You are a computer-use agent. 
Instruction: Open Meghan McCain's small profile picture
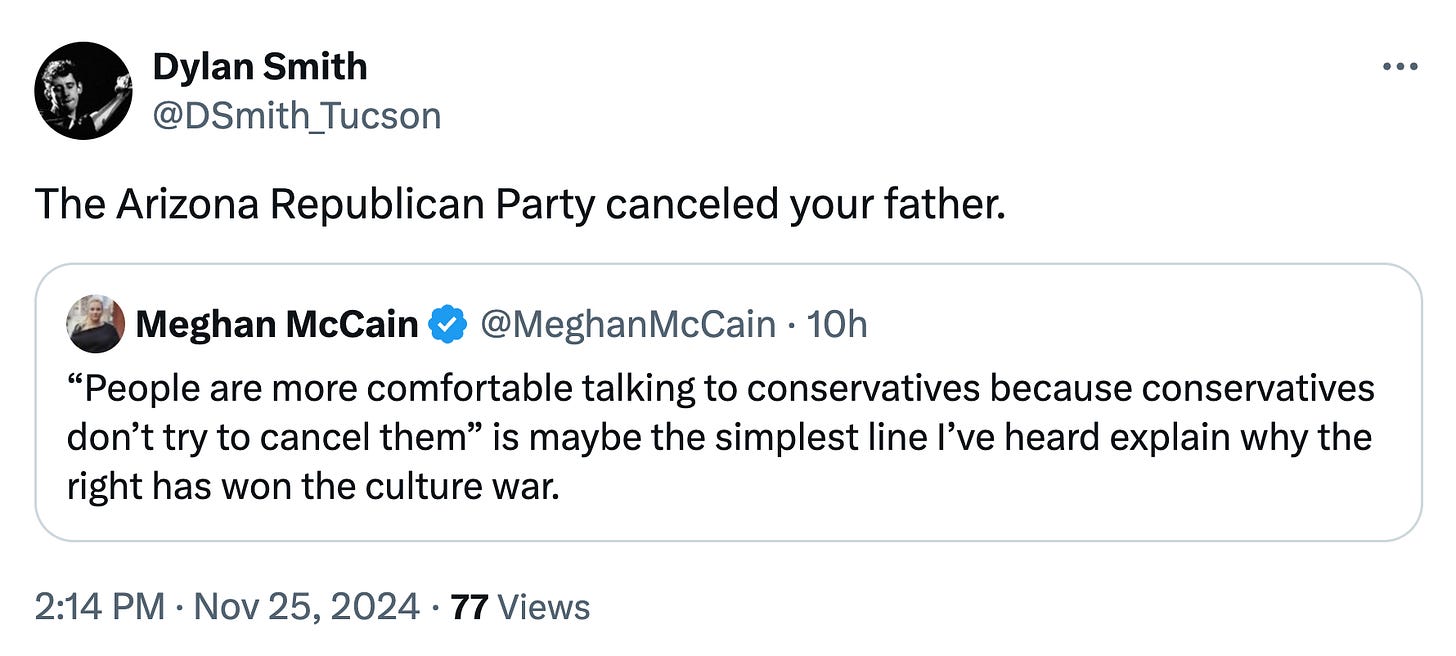tap(95, 324)
